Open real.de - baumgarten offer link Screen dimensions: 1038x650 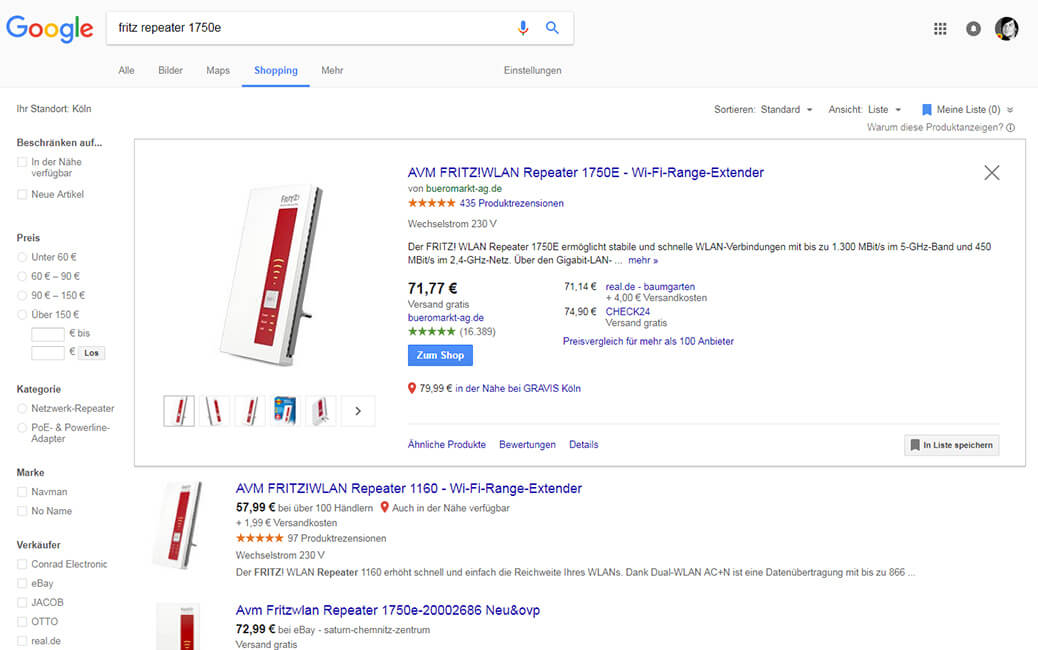pyautogui.click(x=650, y=287)
